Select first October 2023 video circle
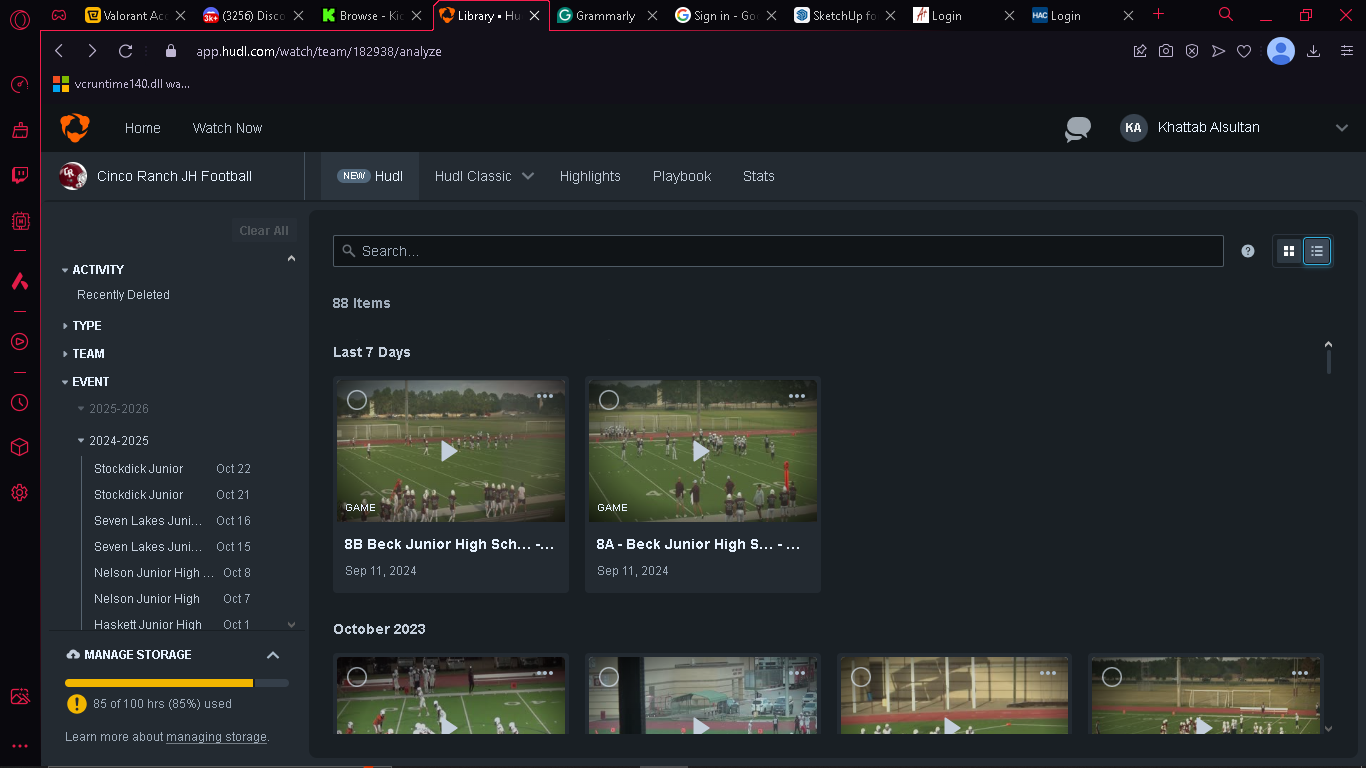Screen dimensions: 1366x768 357,677
